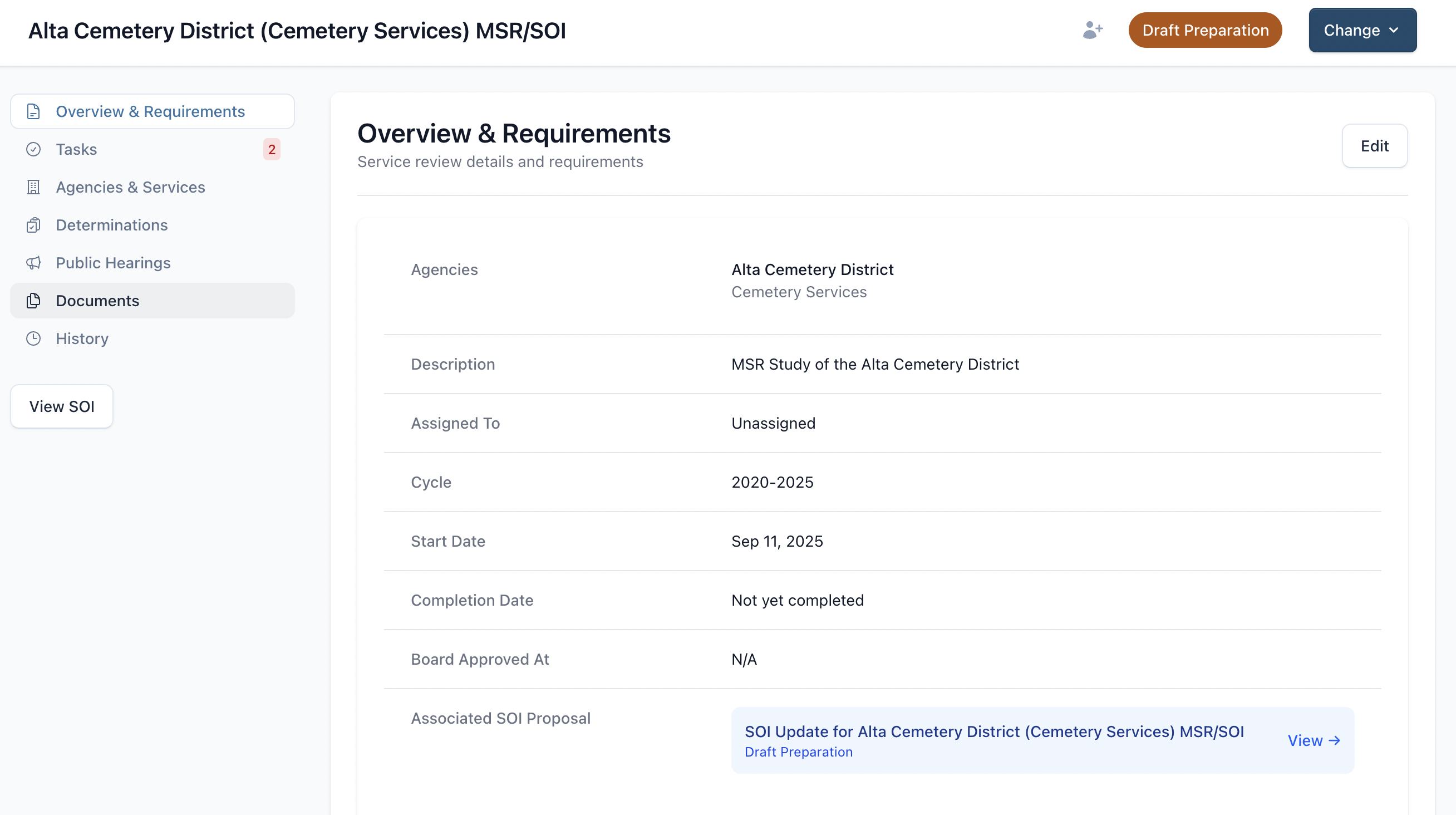This screenshot has height=815, width=1456.
Task: Select the History clock icon
Action: tap(33, 338)
